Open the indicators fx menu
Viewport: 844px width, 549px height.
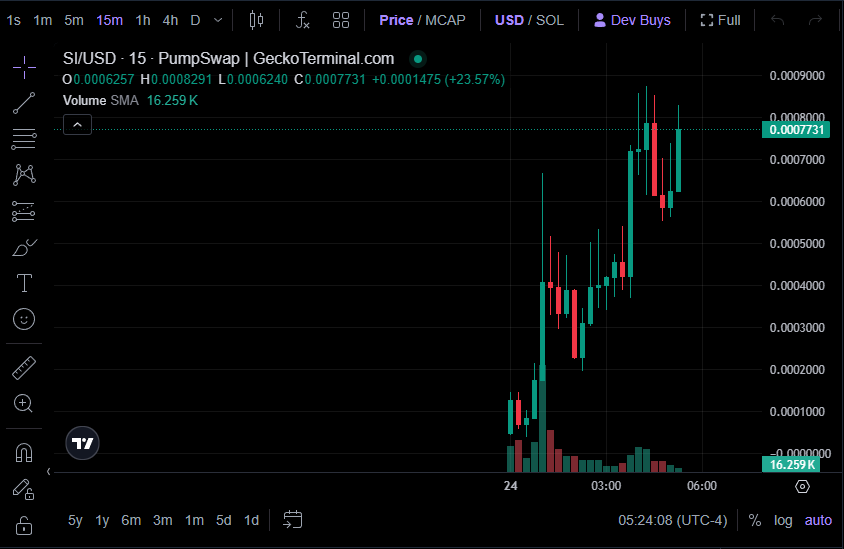point(303,20)
